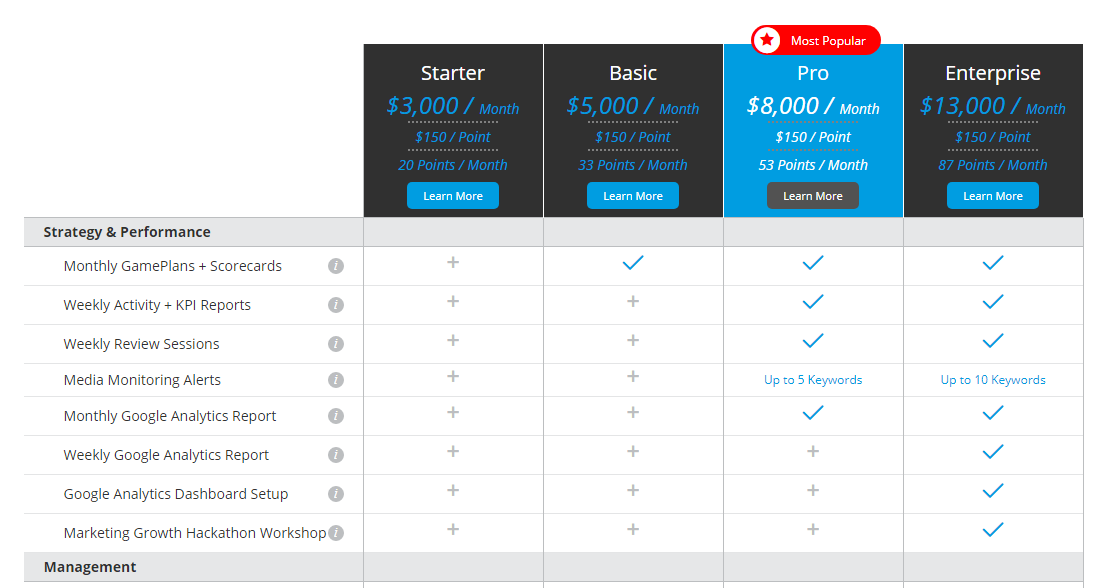Click info icon beside Monthly GamePlans + Scorecards
Viewport: 1109px width, 588px height.
pos(336,266)
